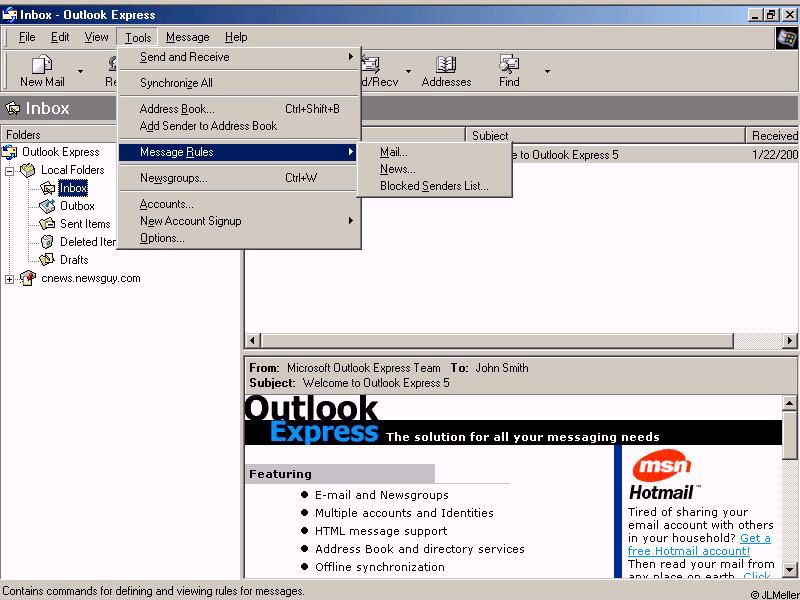The width and height of the screenshot is (800, 600).
Task: Expand the cnews.newsguy.com tree node
Action: tap(10, 279)
